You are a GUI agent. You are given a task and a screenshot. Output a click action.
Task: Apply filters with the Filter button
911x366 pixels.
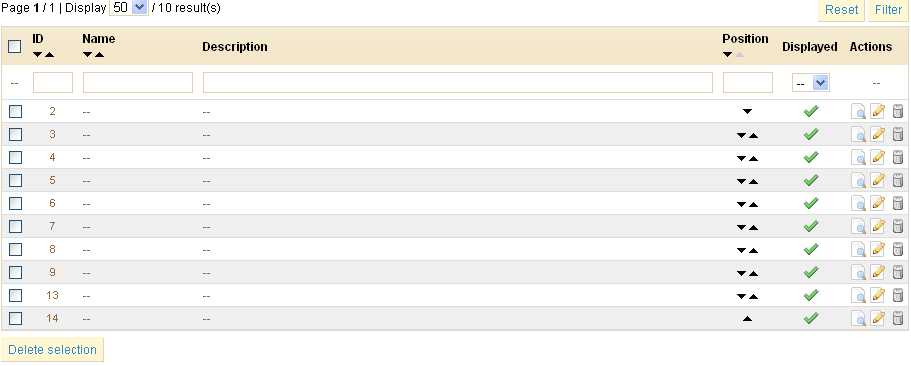point(888,10)
